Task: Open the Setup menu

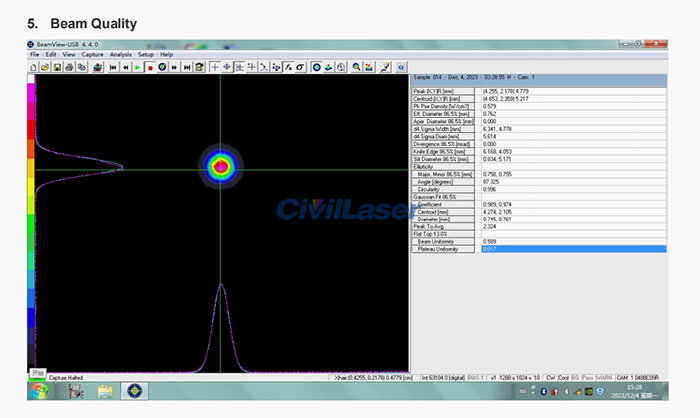Action: click(146, 54)
